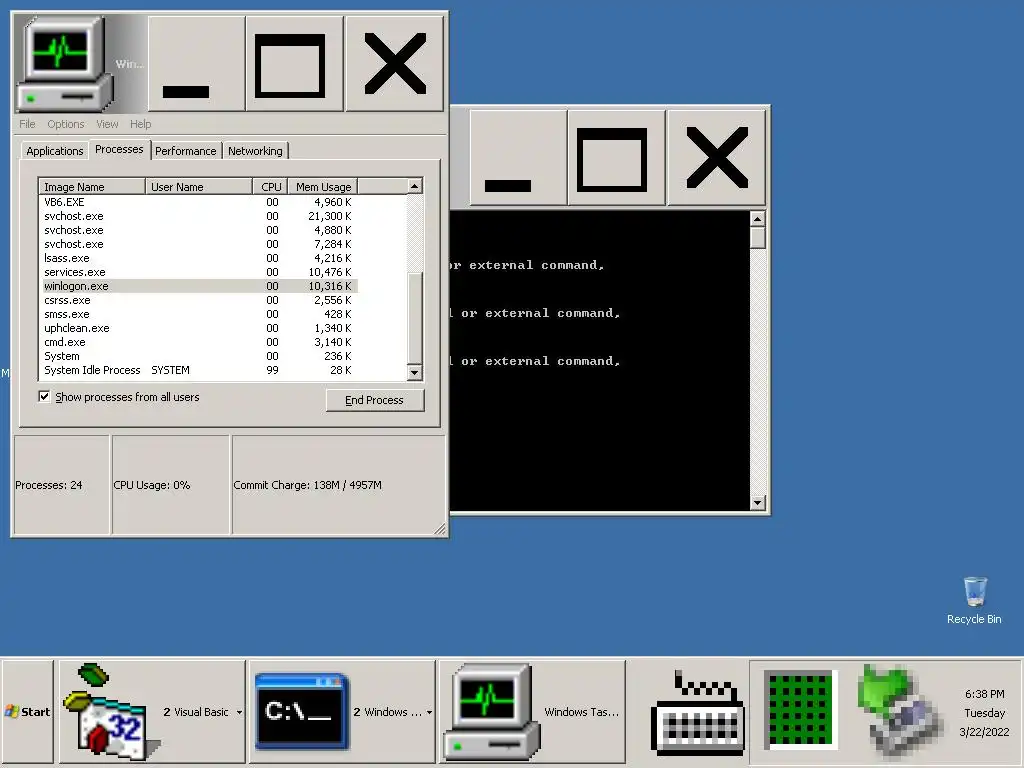Select the services.exe process row
Screen dimensions: 1024x768
199,272
